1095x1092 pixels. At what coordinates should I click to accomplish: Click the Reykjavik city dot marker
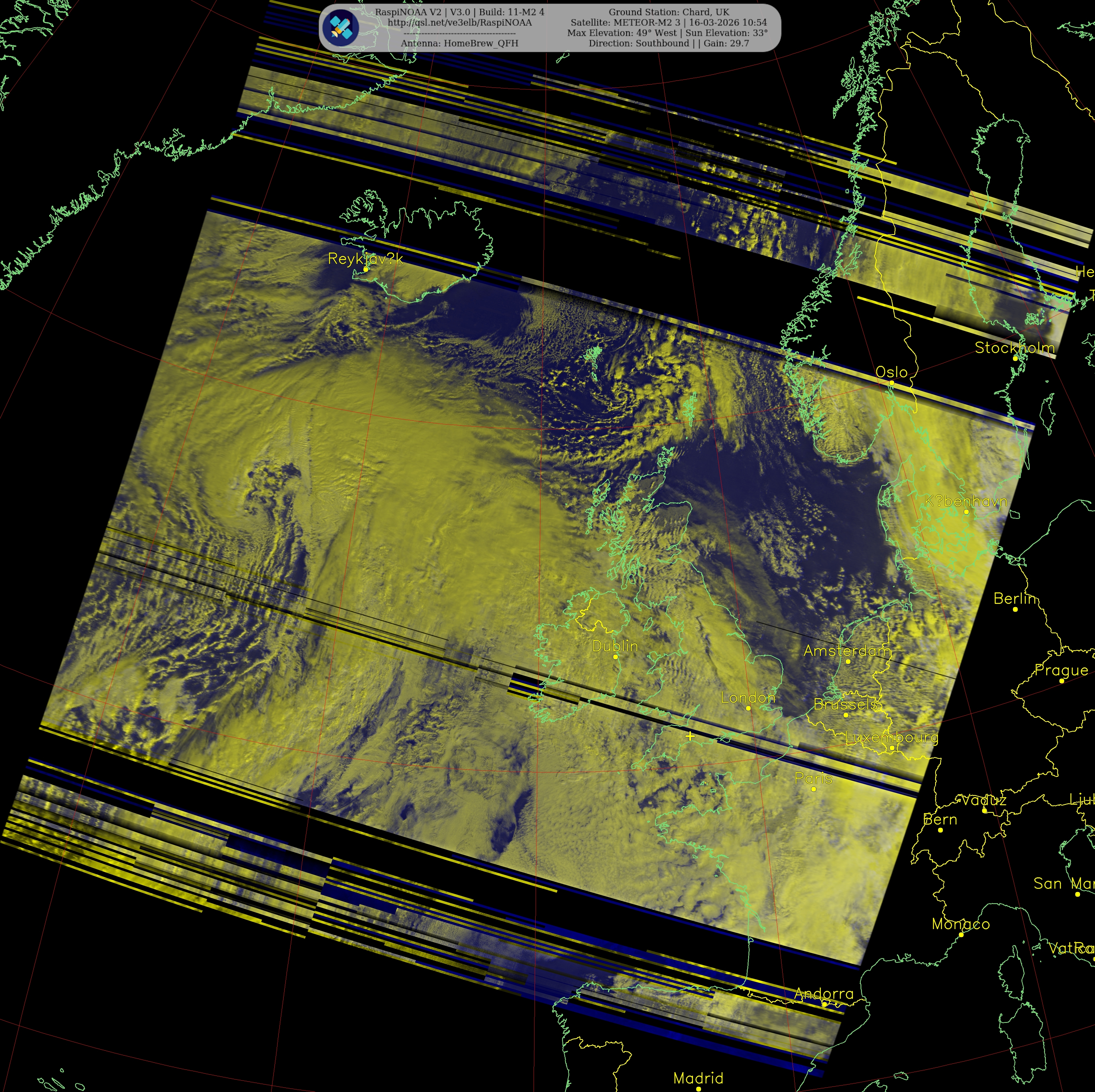(x=366, y=269)
